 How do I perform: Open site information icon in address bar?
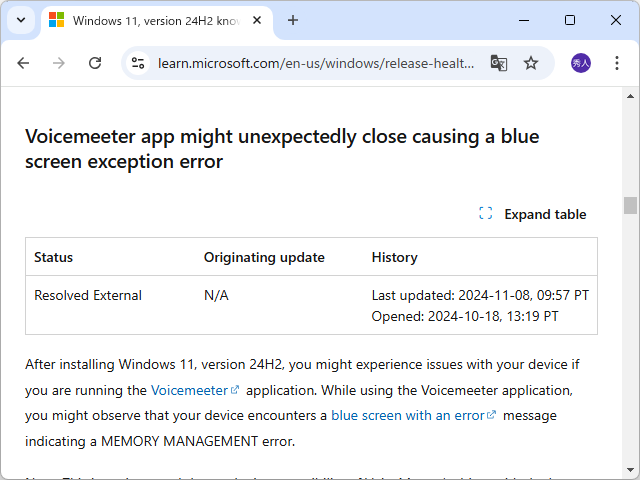139,63
